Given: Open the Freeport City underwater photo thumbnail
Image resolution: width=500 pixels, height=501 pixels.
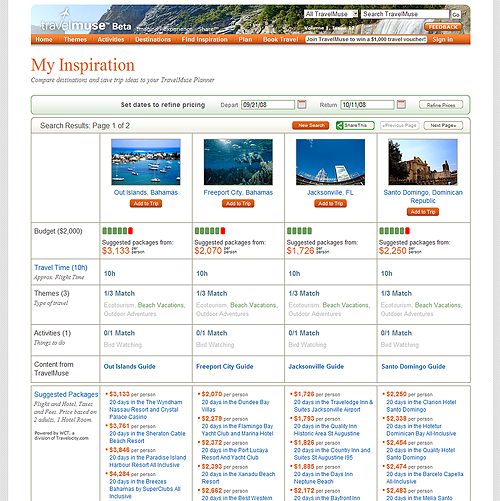Looking at the screenshot, I should click(x=238, y=162).
